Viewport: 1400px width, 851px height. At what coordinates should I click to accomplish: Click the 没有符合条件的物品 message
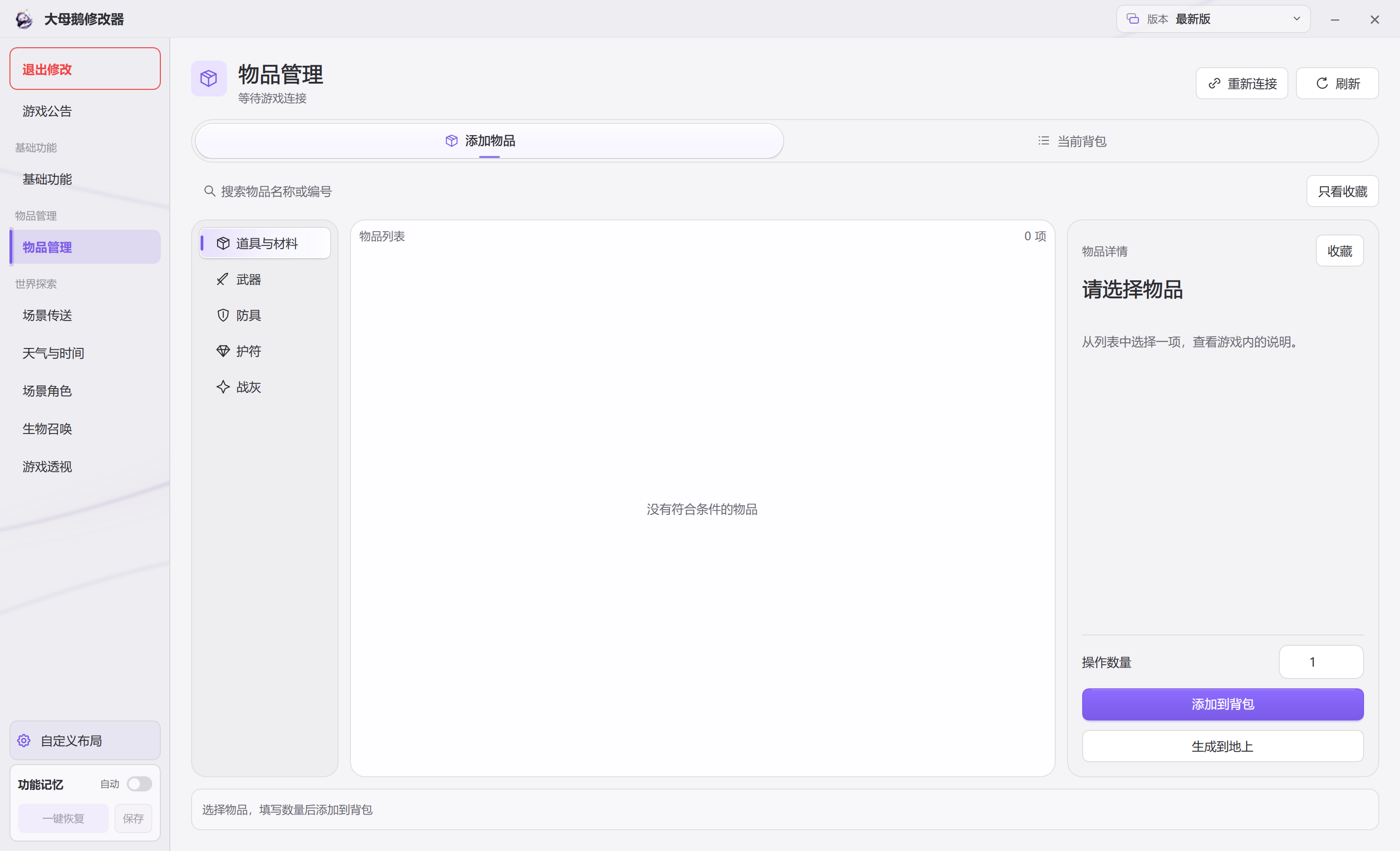click(702, 510)
